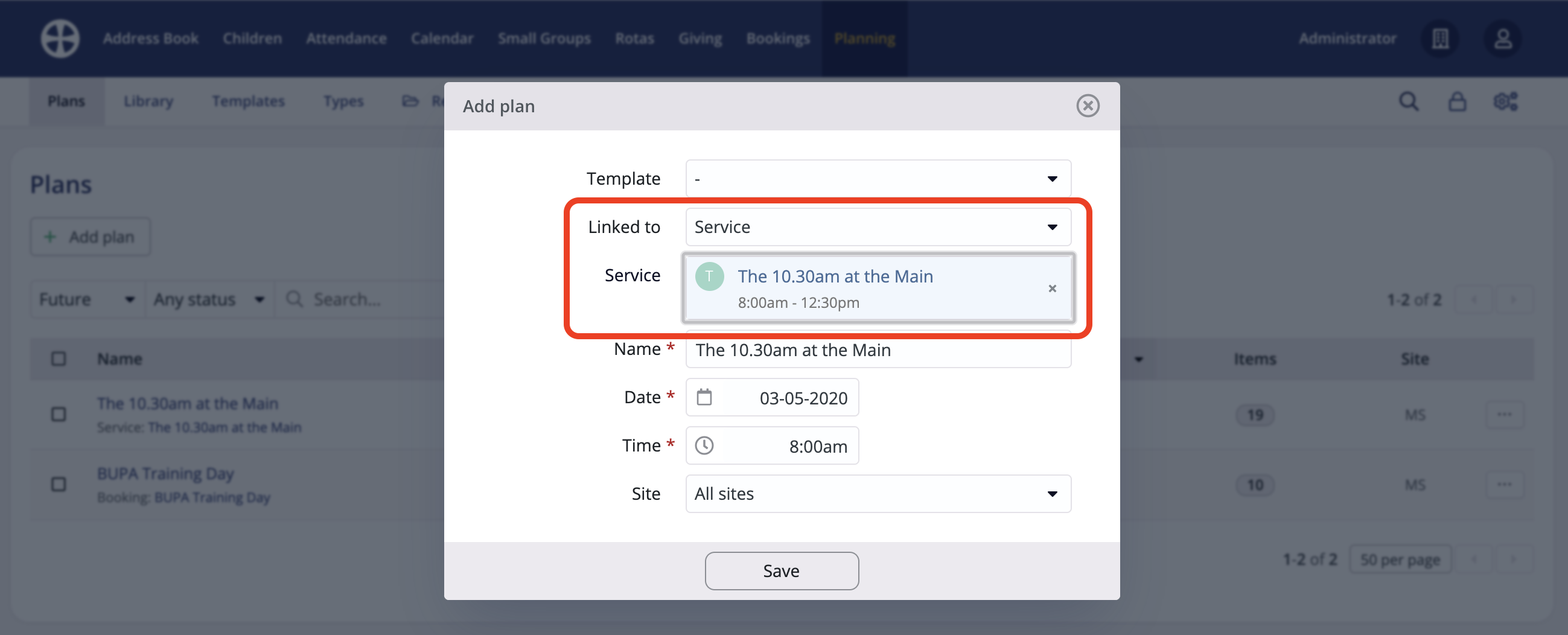Click the Add plan button
The width and height of the screenshot is (1568, 635).
(89, 236)
